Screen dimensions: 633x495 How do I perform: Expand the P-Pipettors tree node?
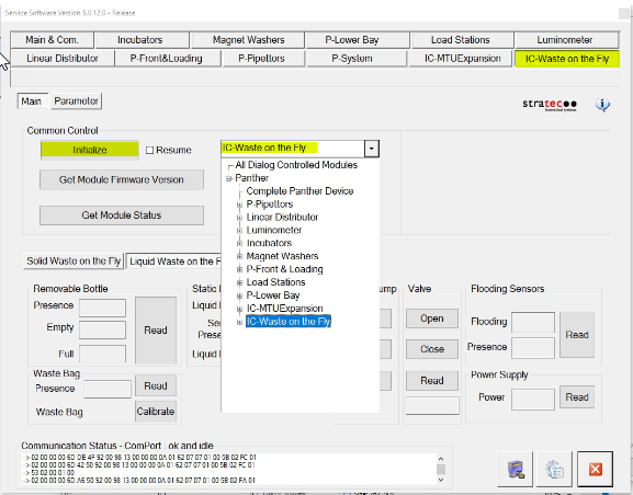239,204
